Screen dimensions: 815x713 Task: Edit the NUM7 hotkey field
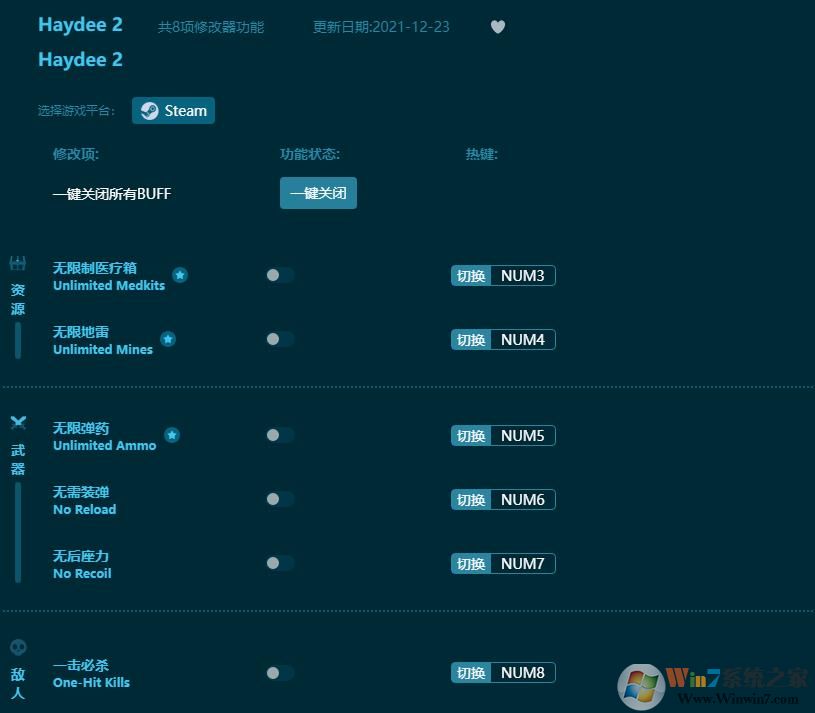click(523, 564)
